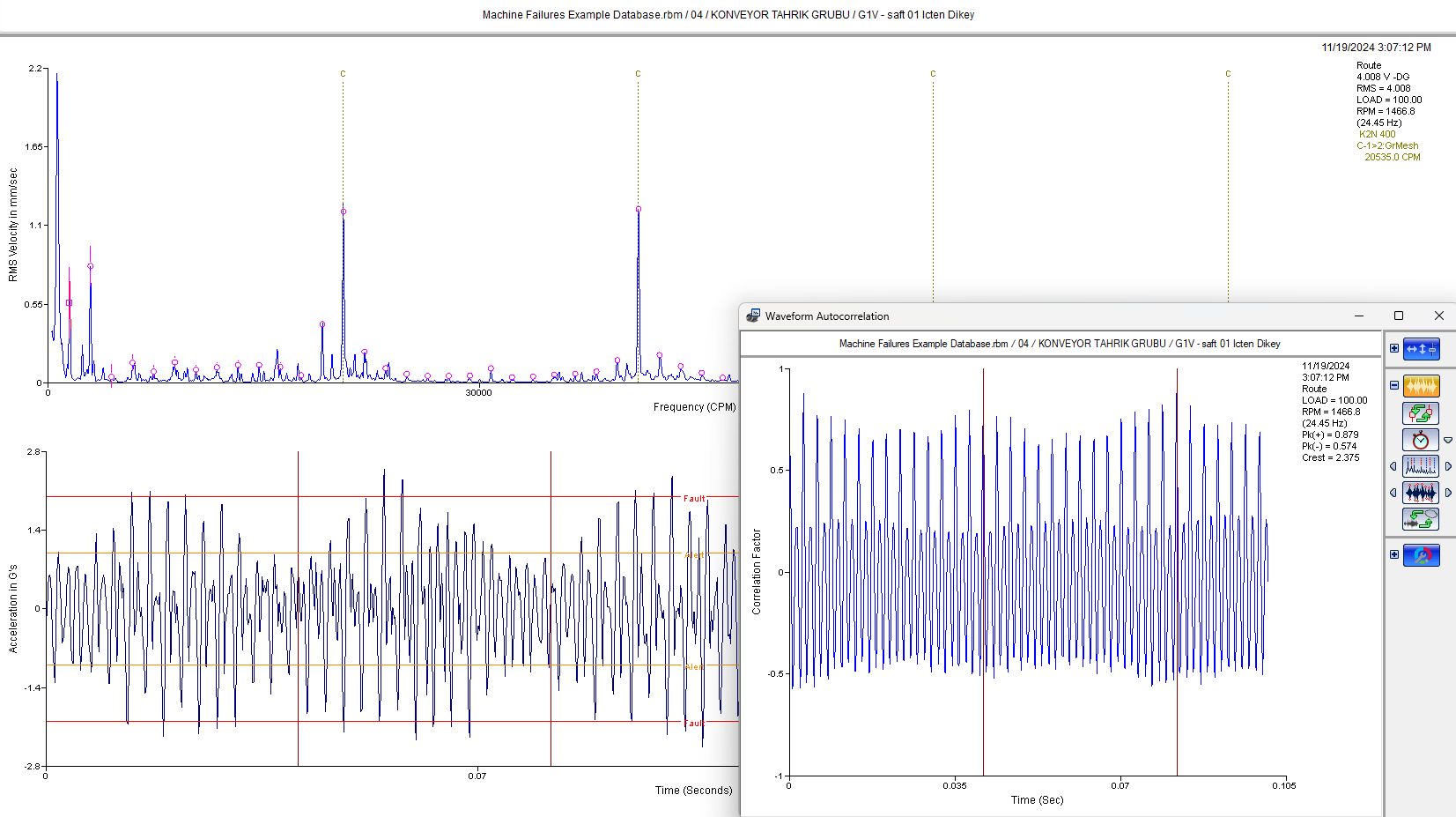Image resolution: width=1456 pixels, height=817 pixels.
Task: Click the blue axis scaling tools icon
Action: pyautogui.click(x=1421, y=349)
